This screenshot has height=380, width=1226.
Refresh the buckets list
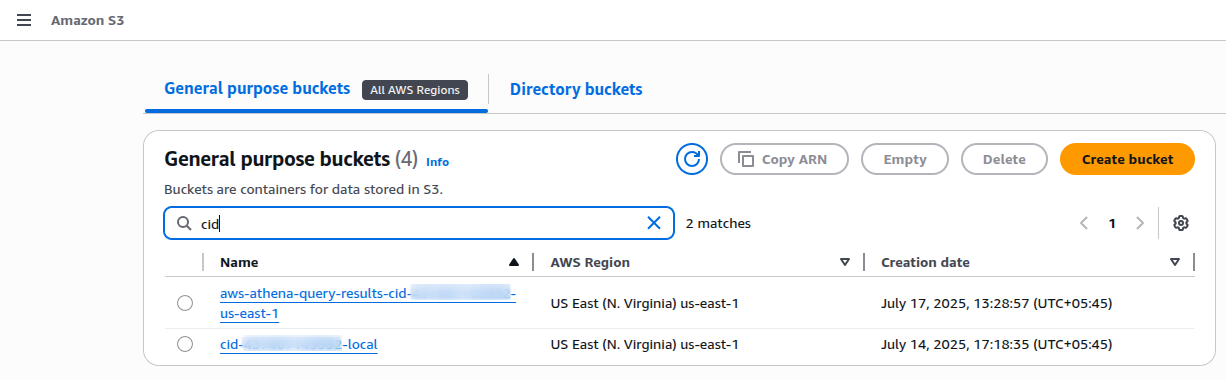tap(692, 159)
